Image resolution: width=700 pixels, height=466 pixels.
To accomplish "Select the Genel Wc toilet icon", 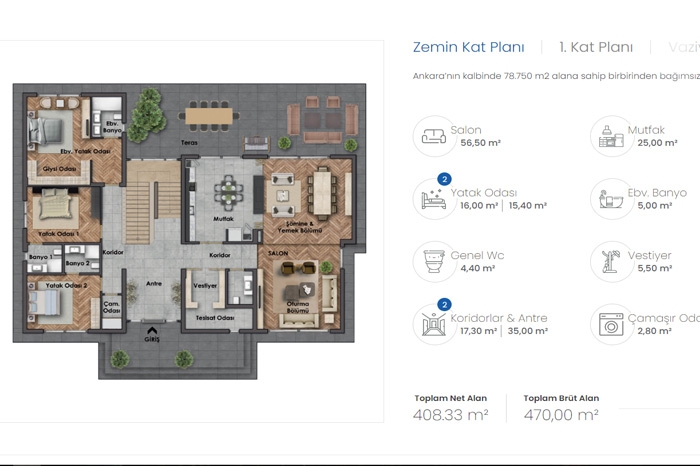I will (433, 262).
